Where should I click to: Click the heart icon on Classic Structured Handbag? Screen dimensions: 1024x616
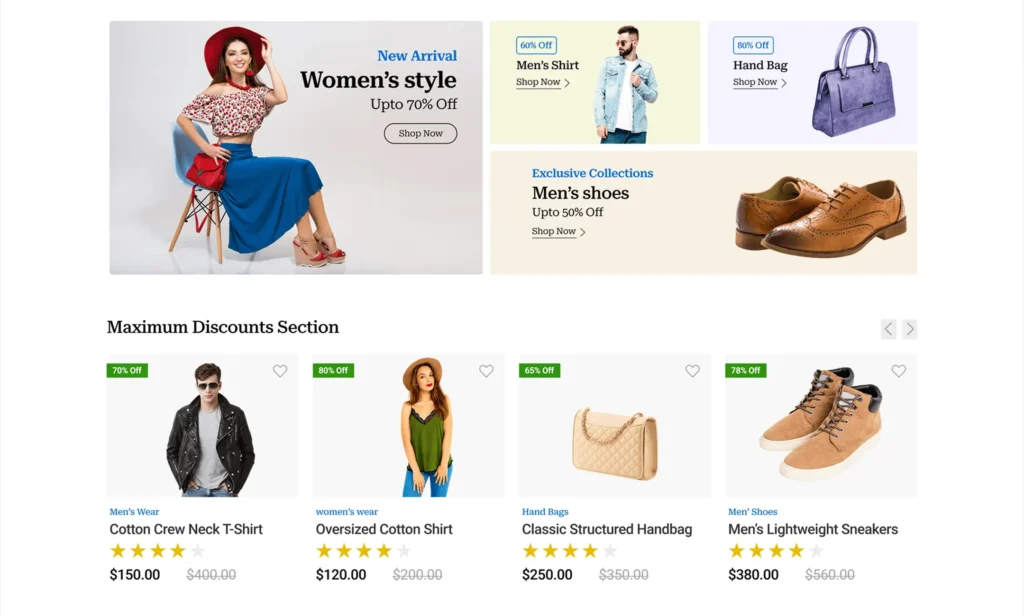click(x=692, y=371)
